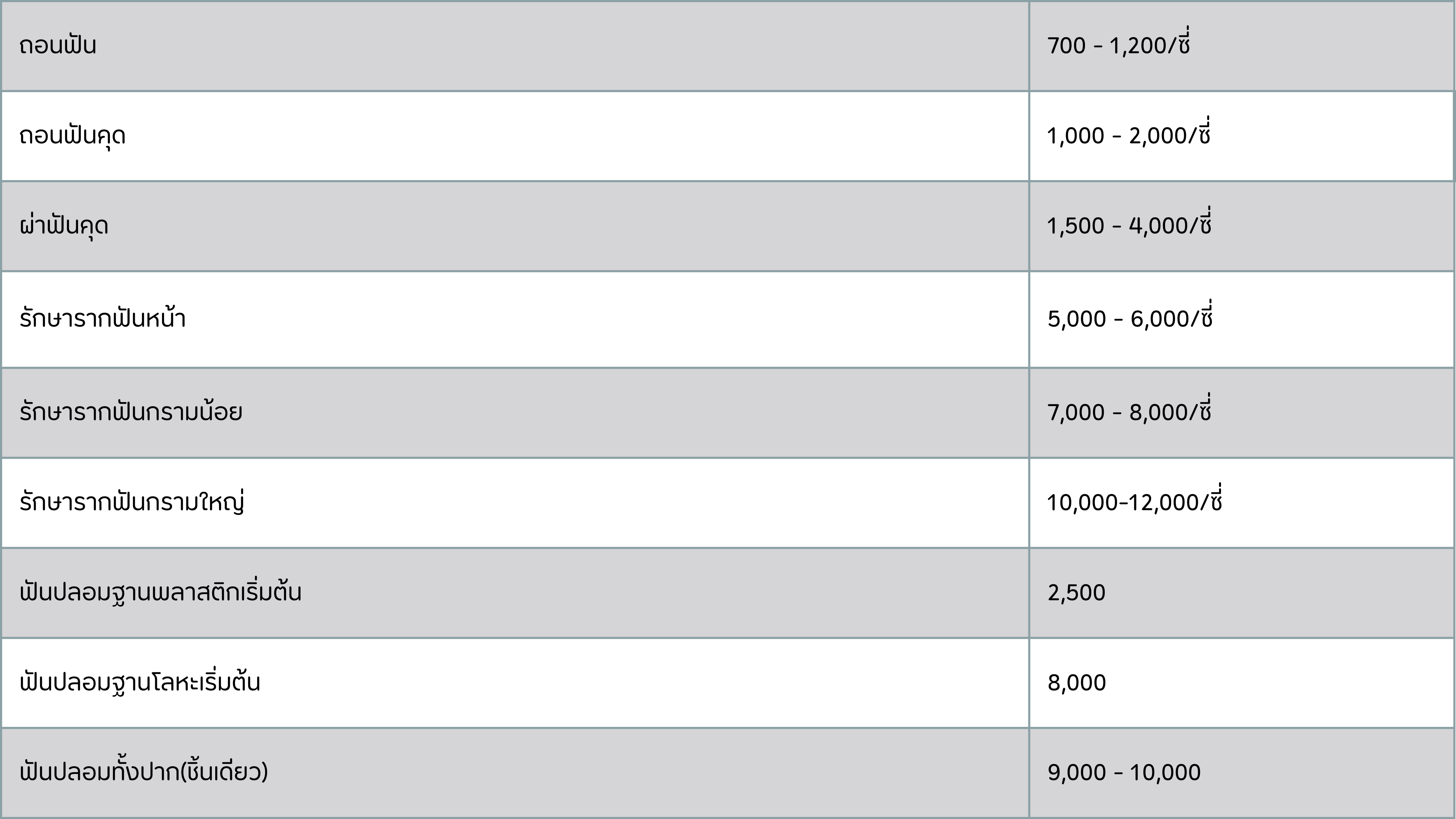Screen dimensions: 1456x819
Task: Click the รักษารากฟันกรามใหญ่ service cell
Action: (x=132, y=503)
